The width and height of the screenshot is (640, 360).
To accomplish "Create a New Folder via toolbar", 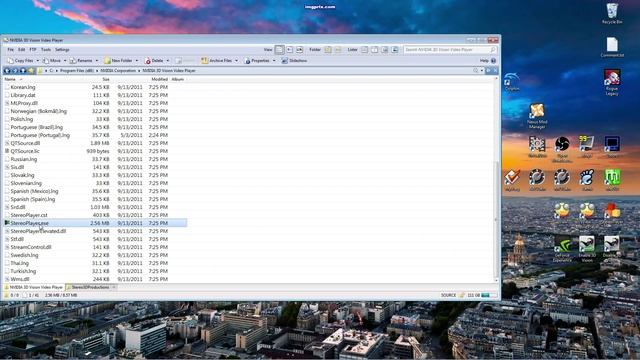I will (x=118, y=60).
